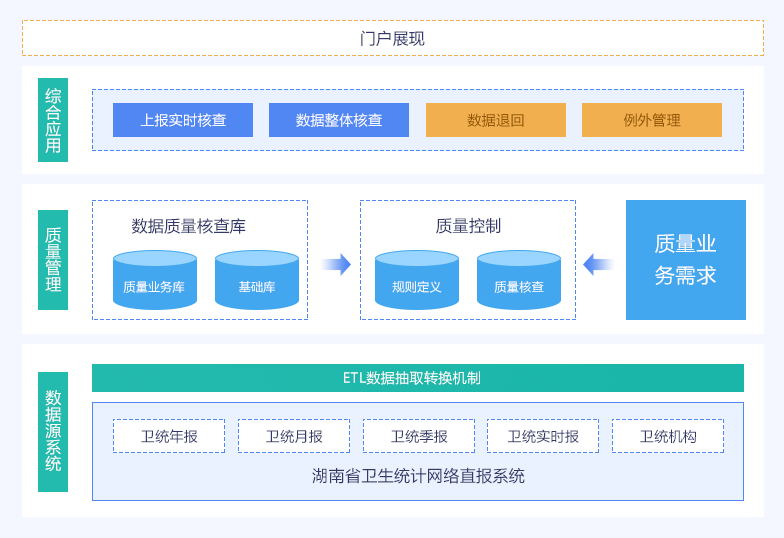
Task: Click the 卫统年报 dashed box
Action: point(169,436)
